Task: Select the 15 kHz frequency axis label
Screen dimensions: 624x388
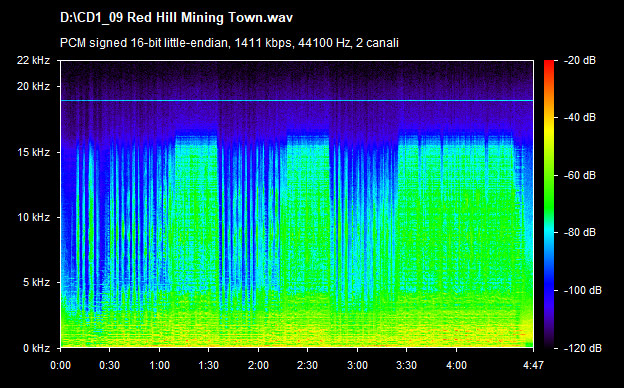Action: tap(33, 152)
